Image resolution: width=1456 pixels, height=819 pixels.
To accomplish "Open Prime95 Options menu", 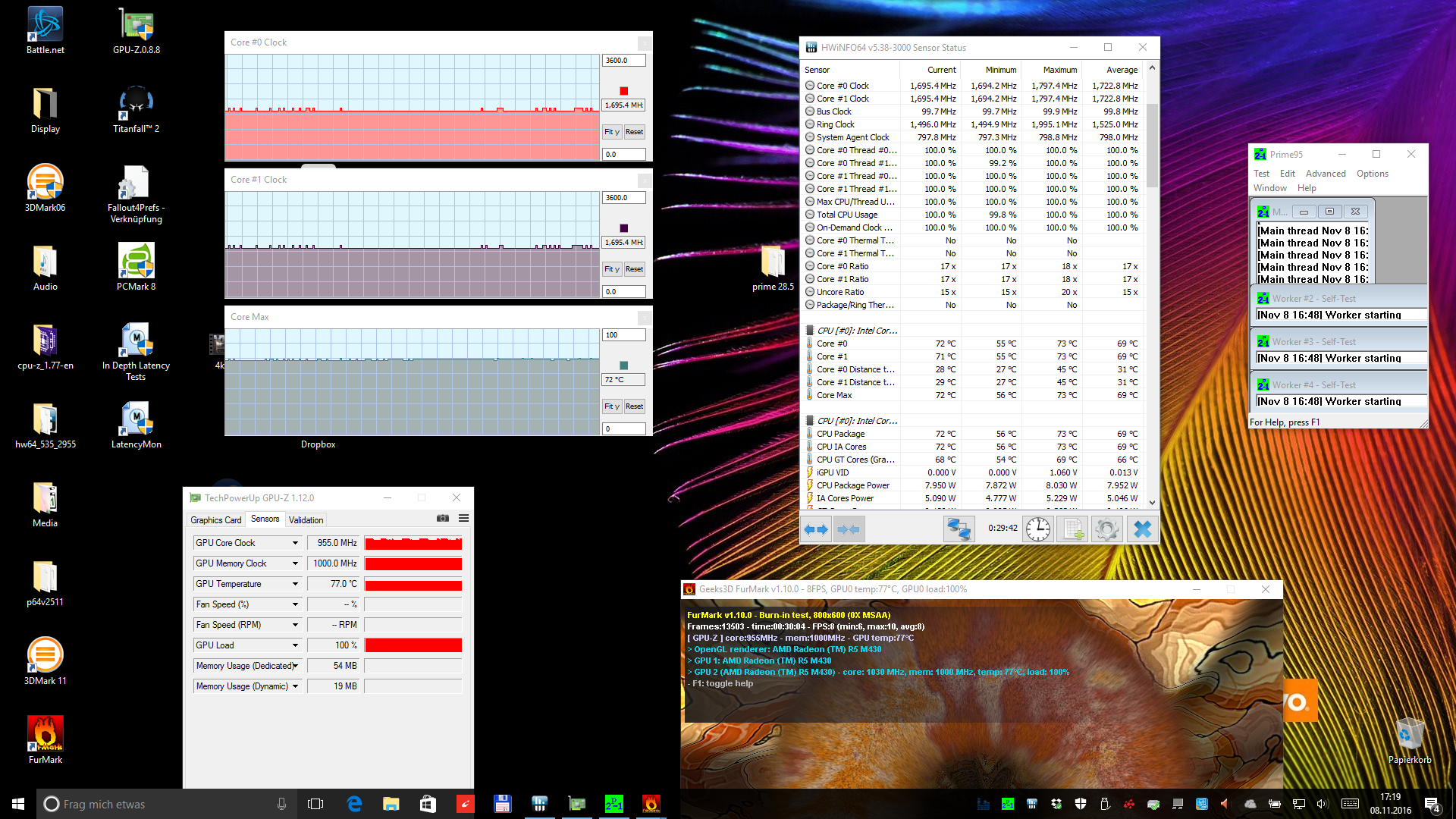I will click(x=1373, y=174).
